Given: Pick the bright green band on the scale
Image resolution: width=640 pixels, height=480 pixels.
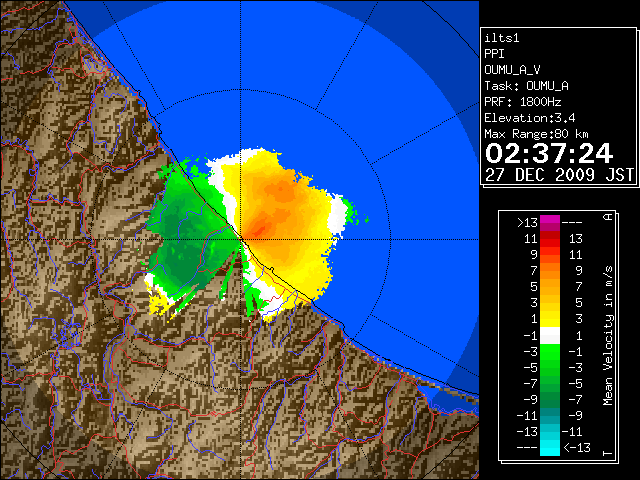Looking at the screenshot, I should [550, 351].
